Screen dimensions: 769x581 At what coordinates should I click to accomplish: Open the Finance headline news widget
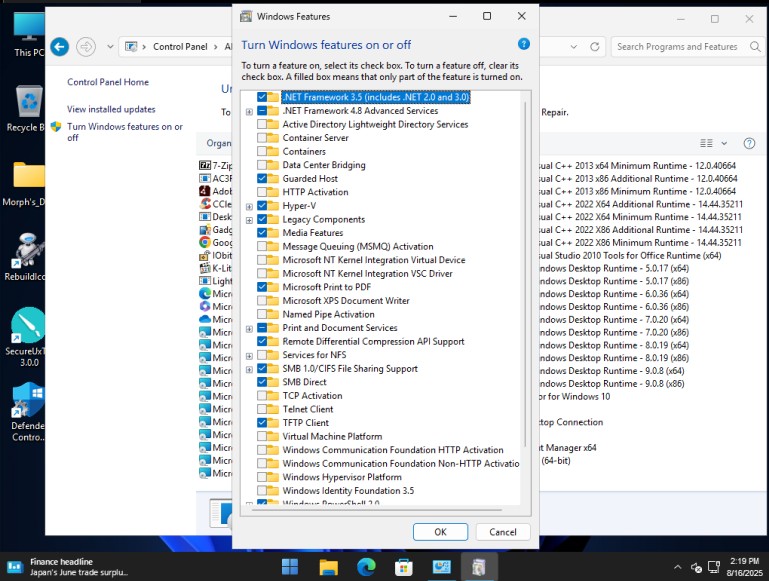[x=69, y=567]
